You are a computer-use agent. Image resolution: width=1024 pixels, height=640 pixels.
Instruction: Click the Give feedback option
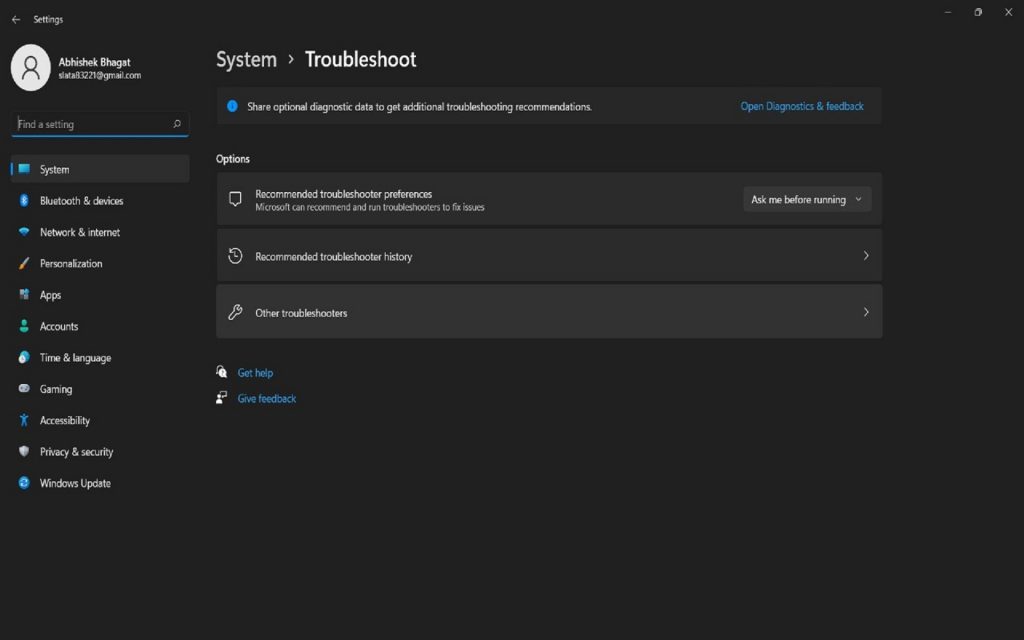pos(266,398)
